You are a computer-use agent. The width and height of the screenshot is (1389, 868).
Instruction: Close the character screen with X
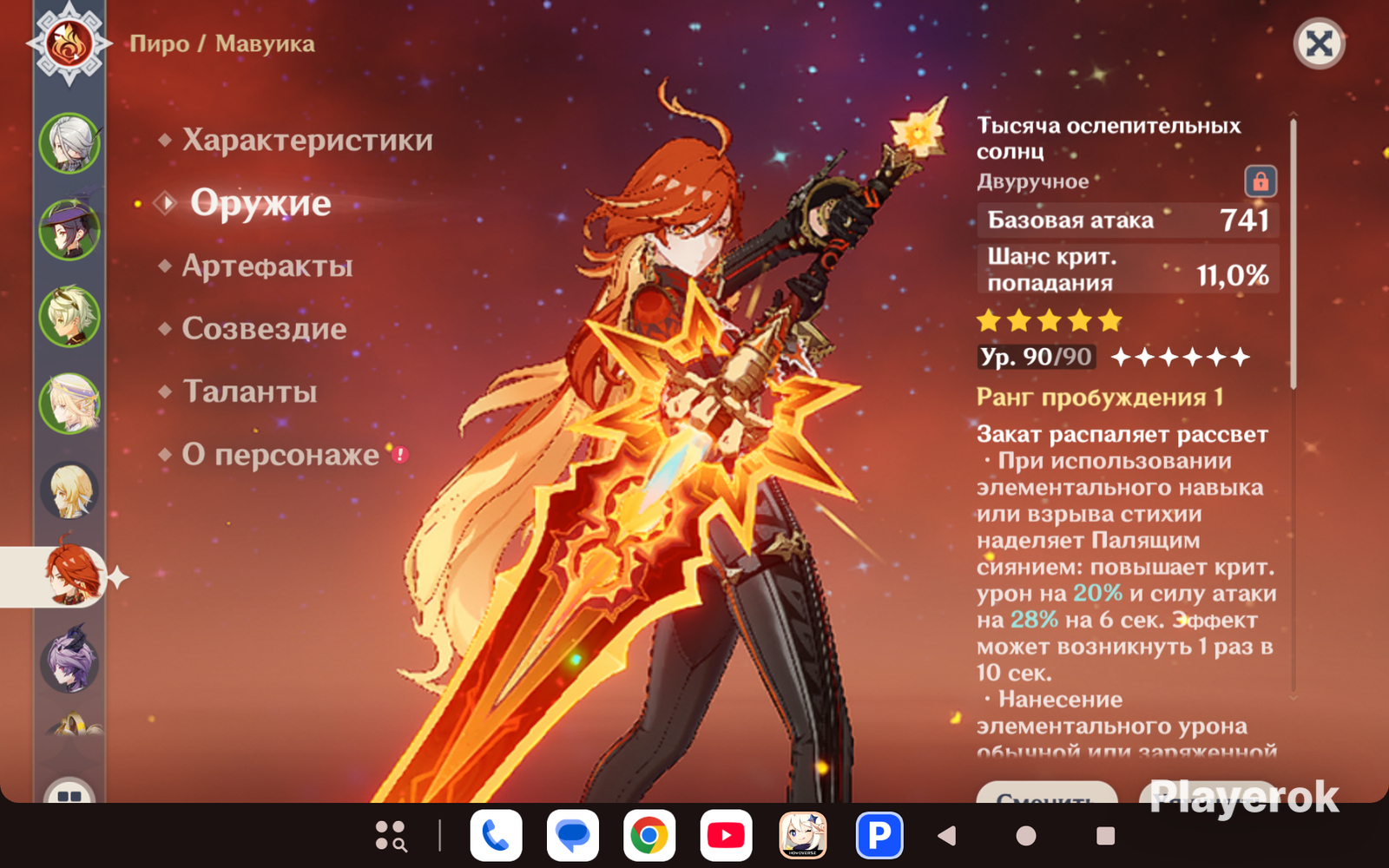[1319, 43]
